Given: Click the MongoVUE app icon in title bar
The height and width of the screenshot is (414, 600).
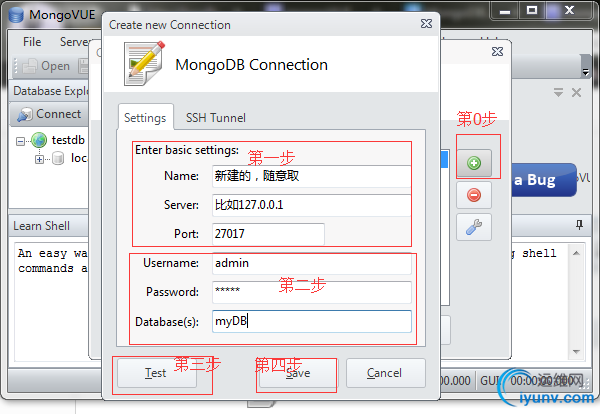Looking at the screenshot, I should coord(16,15).
